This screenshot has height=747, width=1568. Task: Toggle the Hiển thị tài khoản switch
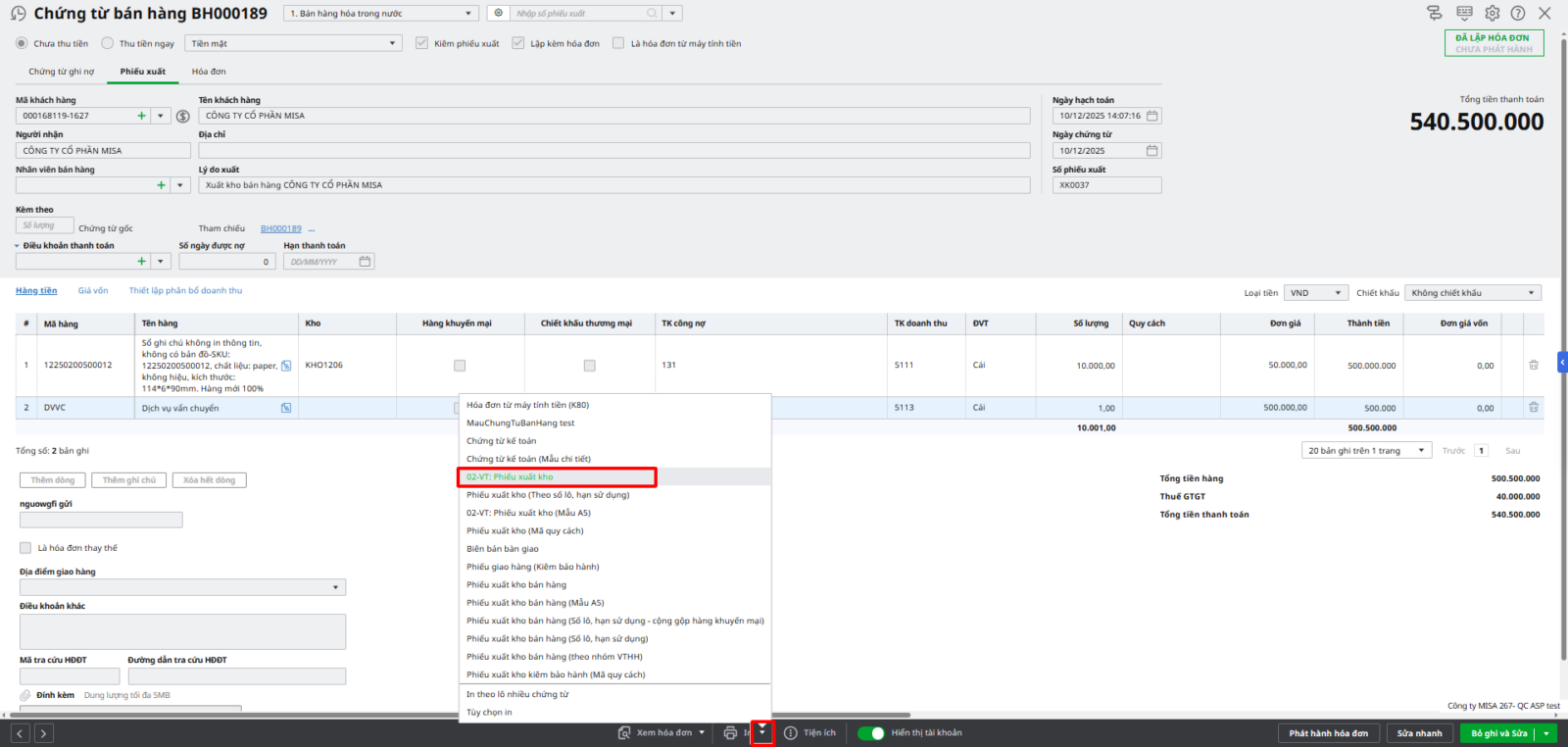(x=870, y=733)
